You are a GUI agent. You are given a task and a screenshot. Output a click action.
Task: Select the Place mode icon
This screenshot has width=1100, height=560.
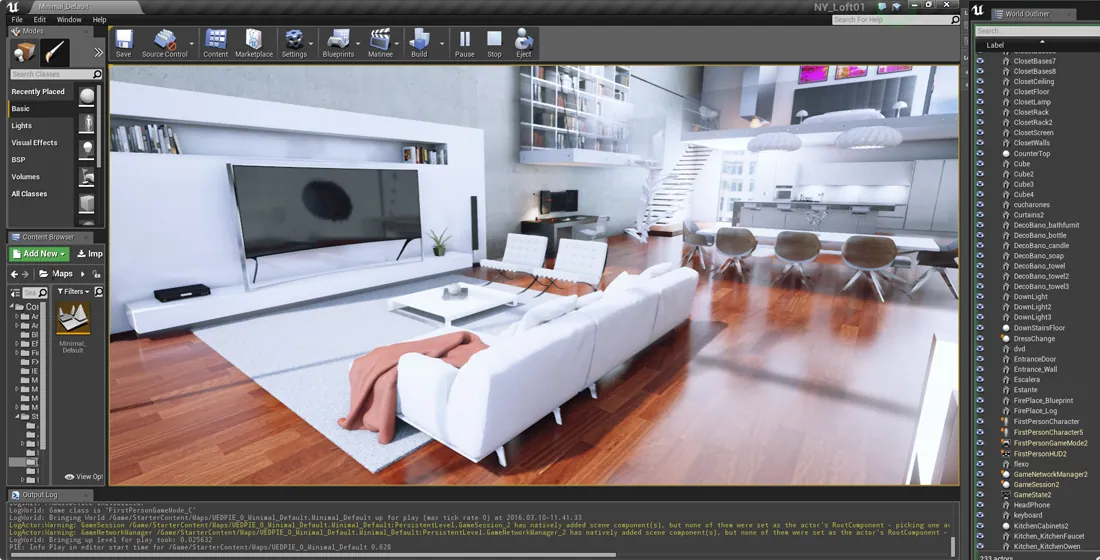pos(25,52)
